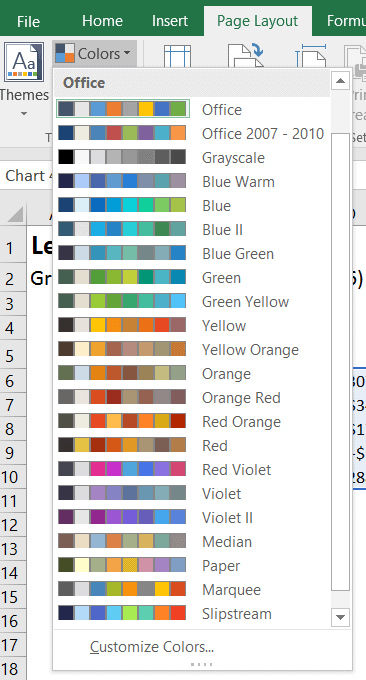Viewport: 366px width, 680px height.
Task: Click the scroll up arrow in color list
Action: [340, 81]
